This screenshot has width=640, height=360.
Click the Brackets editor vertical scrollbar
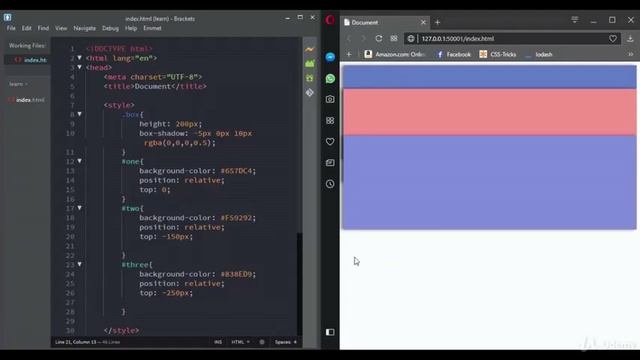[299, 284]
